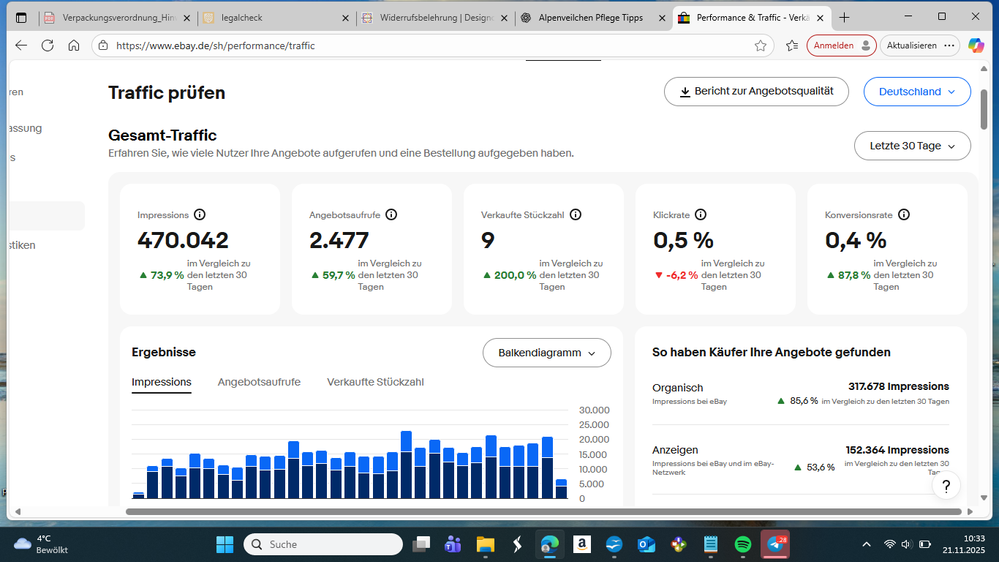Download the Bericht zur Angebotsqualität
999x562 pixels.
coord(756,91)
